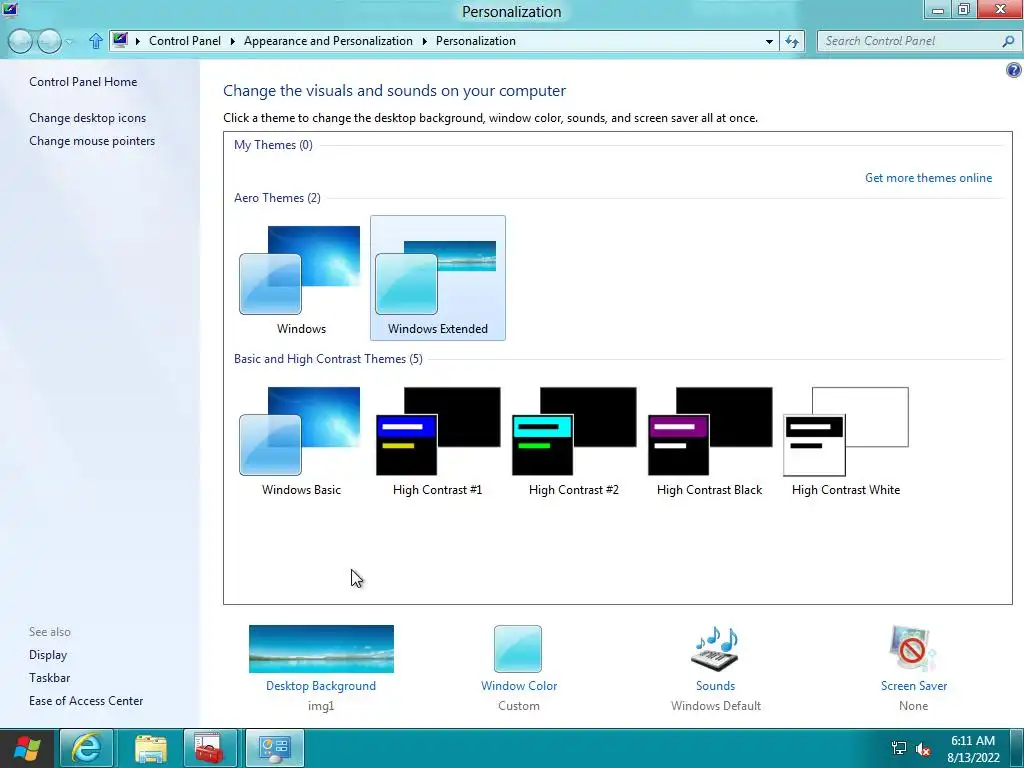
Task: Open Screen Saver settings icon
Action: (x=913, y=648)
